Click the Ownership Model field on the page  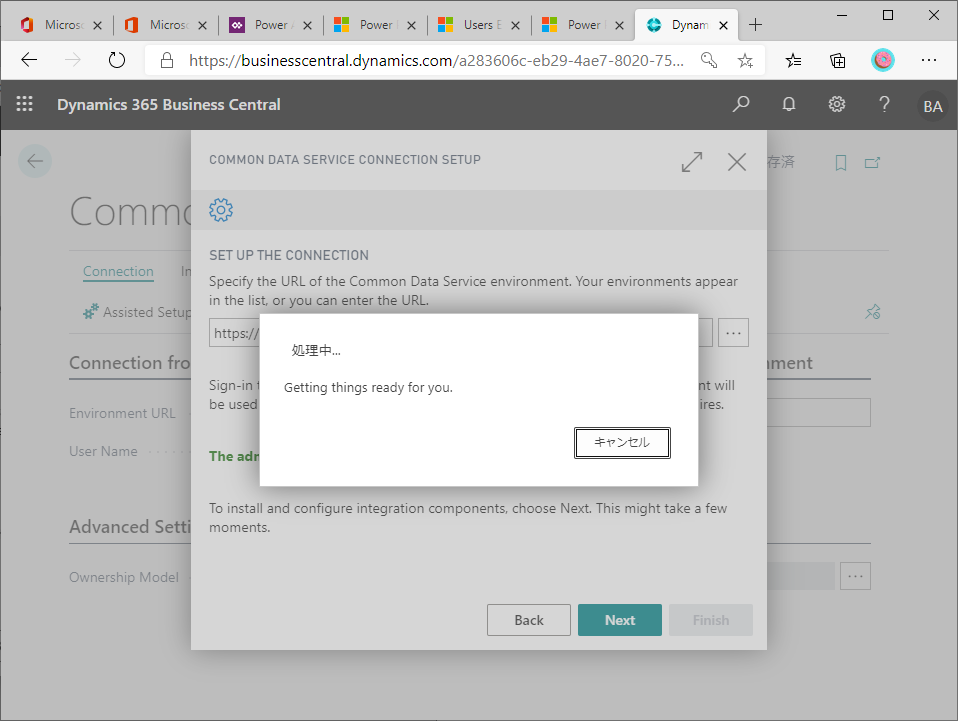point(800,576)
